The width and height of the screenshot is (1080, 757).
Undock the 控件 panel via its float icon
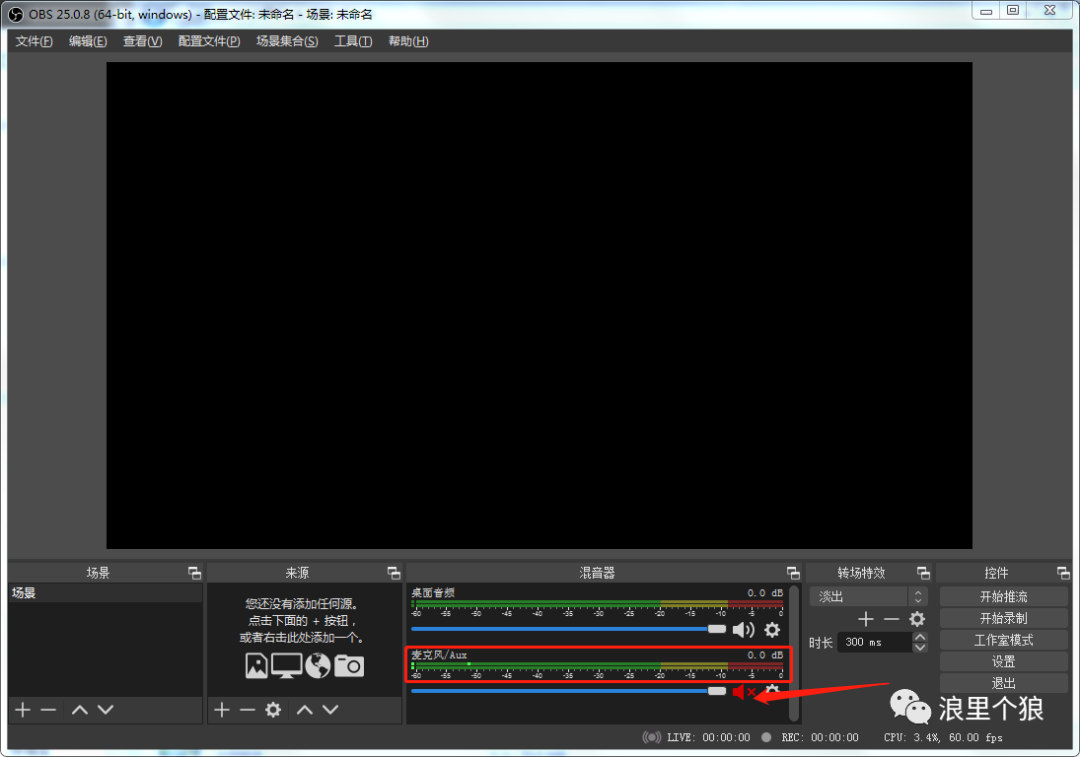point(1063,573)
